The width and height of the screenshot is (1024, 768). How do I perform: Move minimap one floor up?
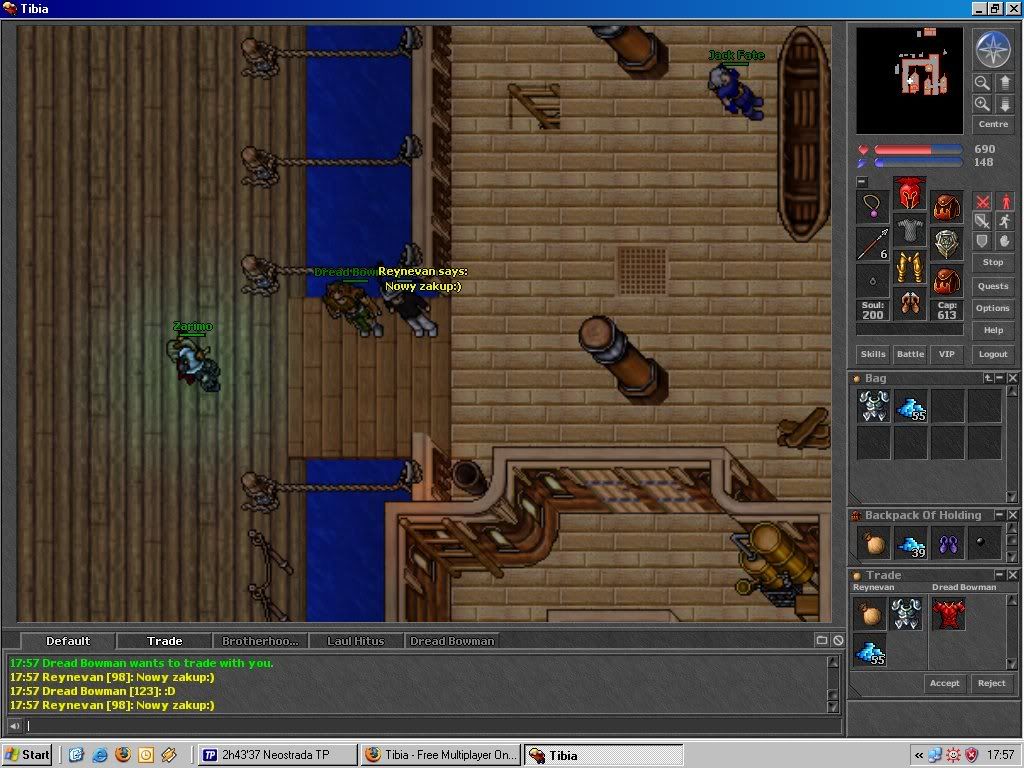point(1004,83)
